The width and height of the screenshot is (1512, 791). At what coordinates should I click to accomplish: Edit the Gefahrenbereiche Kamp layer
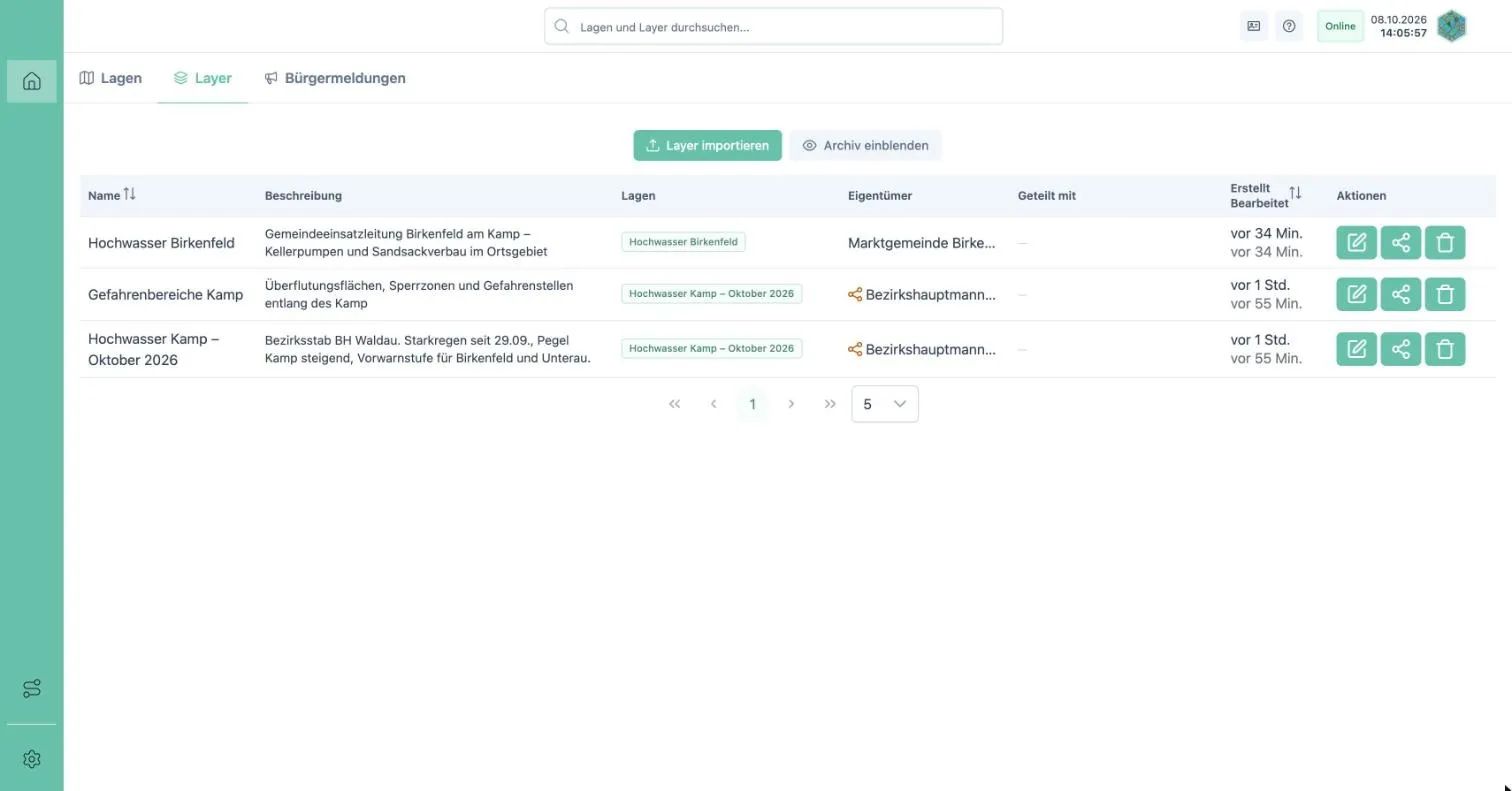click(x=1357, y=294)
